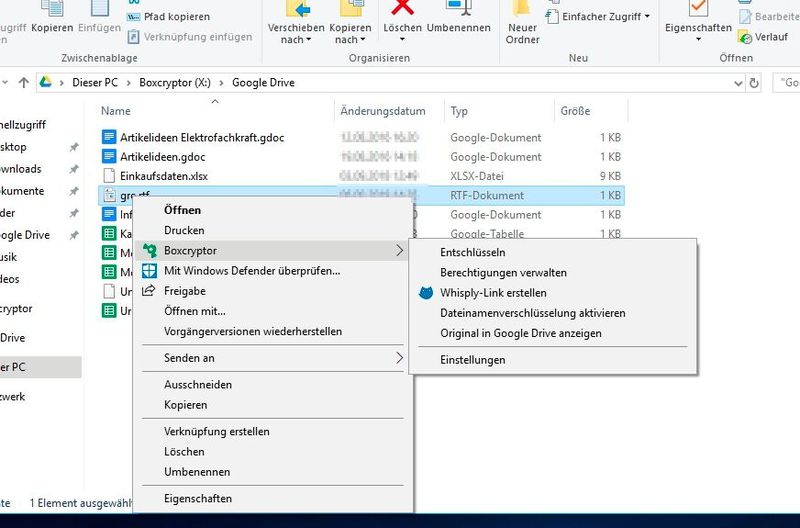800x528 pixels.
Task: Click Verknüpfung erstellen menu entry
Action: pyautogui.click(x=217, y=432)
